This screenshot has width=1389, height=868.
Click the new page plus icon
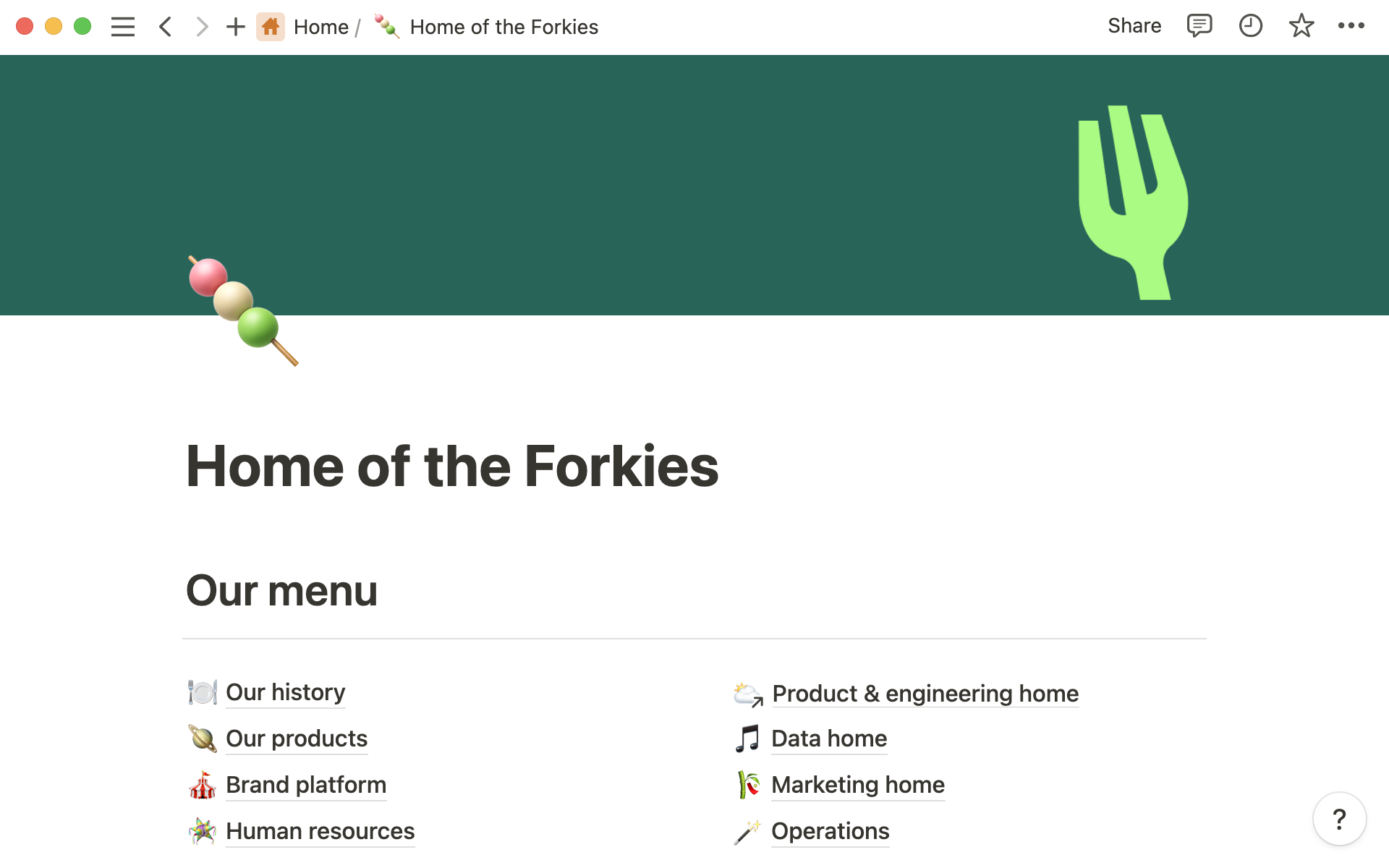(235, 27)
